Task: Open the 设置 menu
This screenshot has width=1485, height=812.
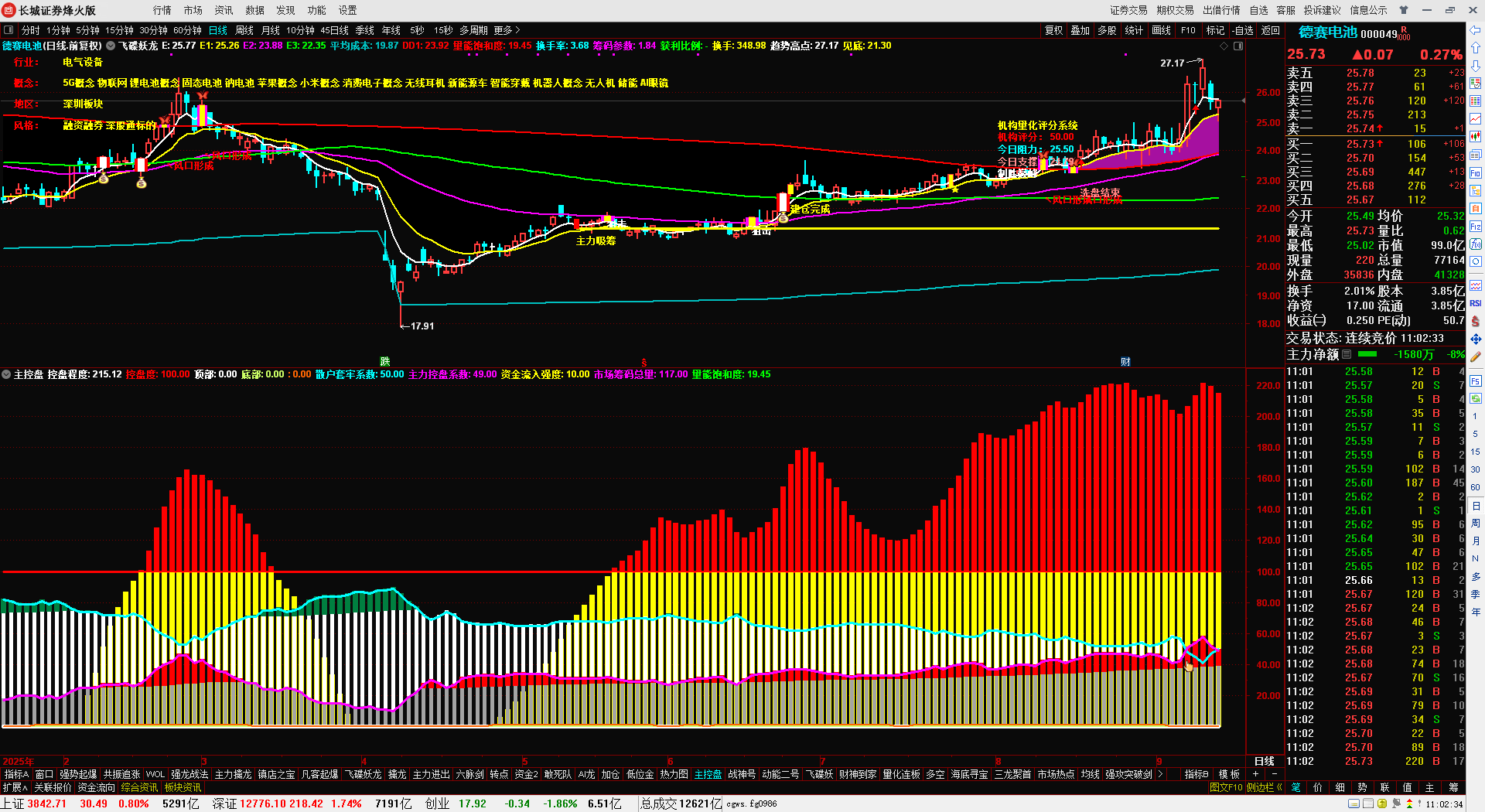Action: point(348,10)
